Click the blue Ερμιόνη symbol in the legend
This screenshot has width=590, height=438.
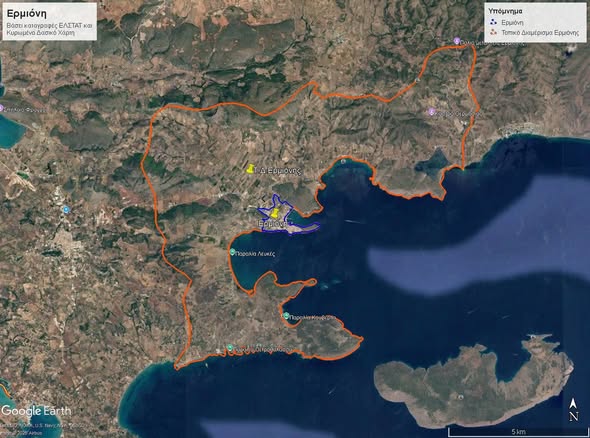493,23
